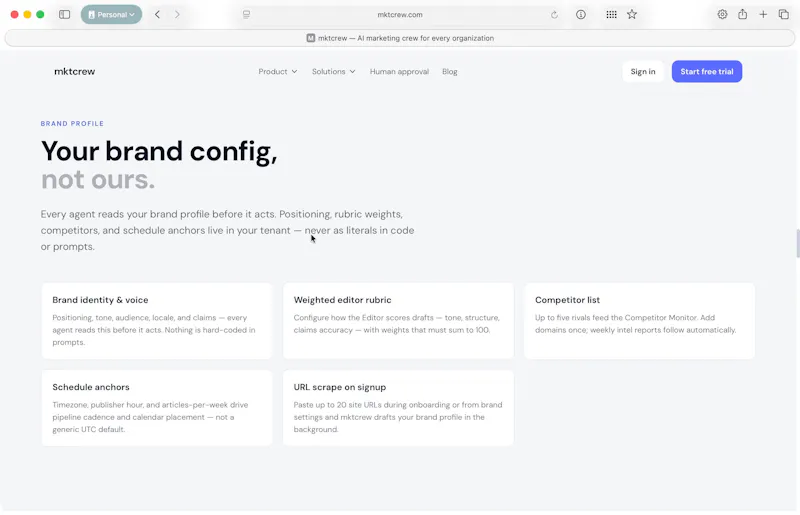The width and height of the screenshot is (800, 515).
Task: Select the Competitor list card title
Action: point(567,300)
